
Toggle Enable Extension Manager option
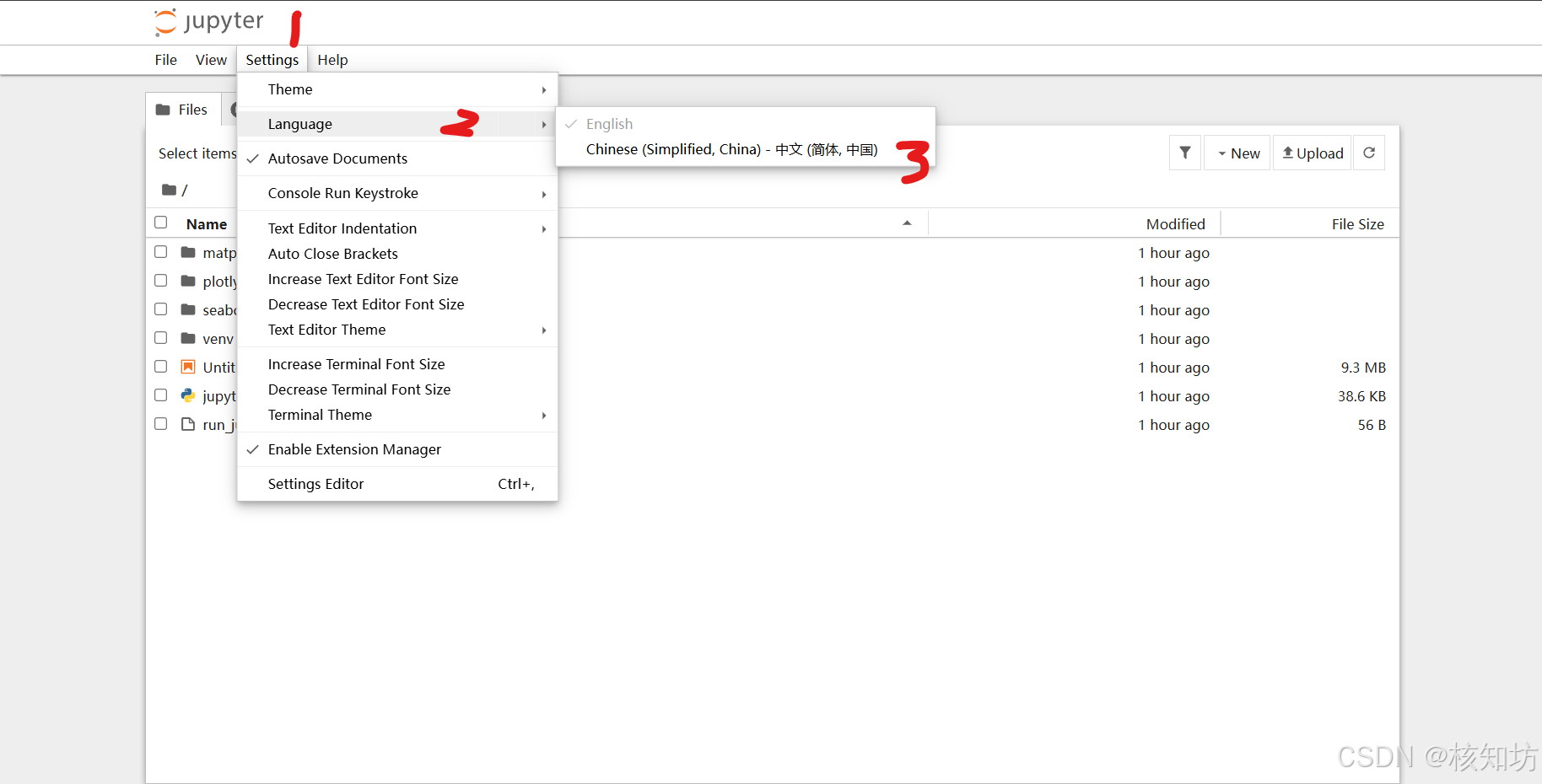pyautogui.click(x=397, y=449)
